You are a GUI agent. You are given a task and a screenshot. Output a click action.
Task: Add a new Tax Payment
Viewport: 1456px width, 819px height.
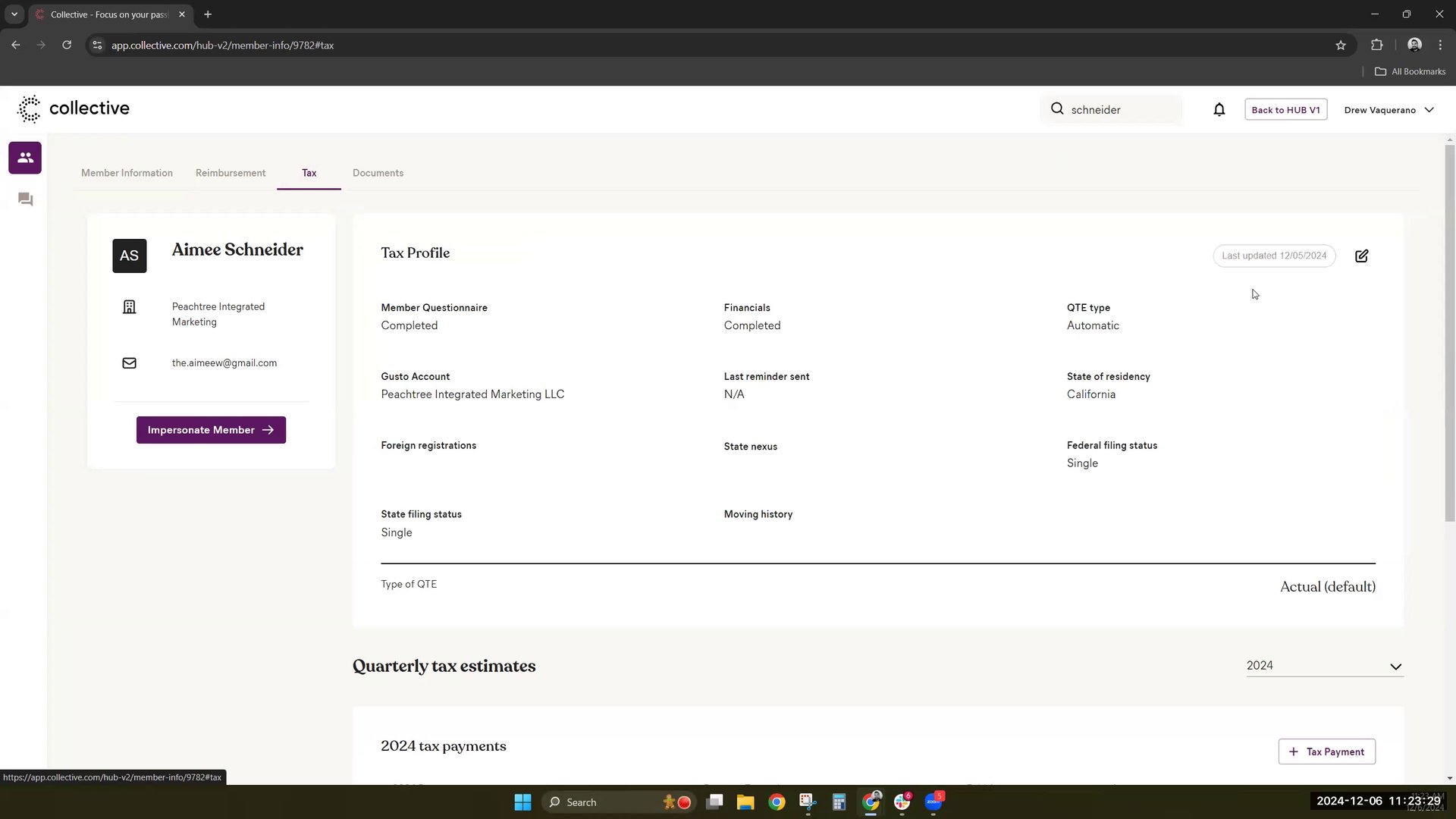click(x=1326, y=752)
